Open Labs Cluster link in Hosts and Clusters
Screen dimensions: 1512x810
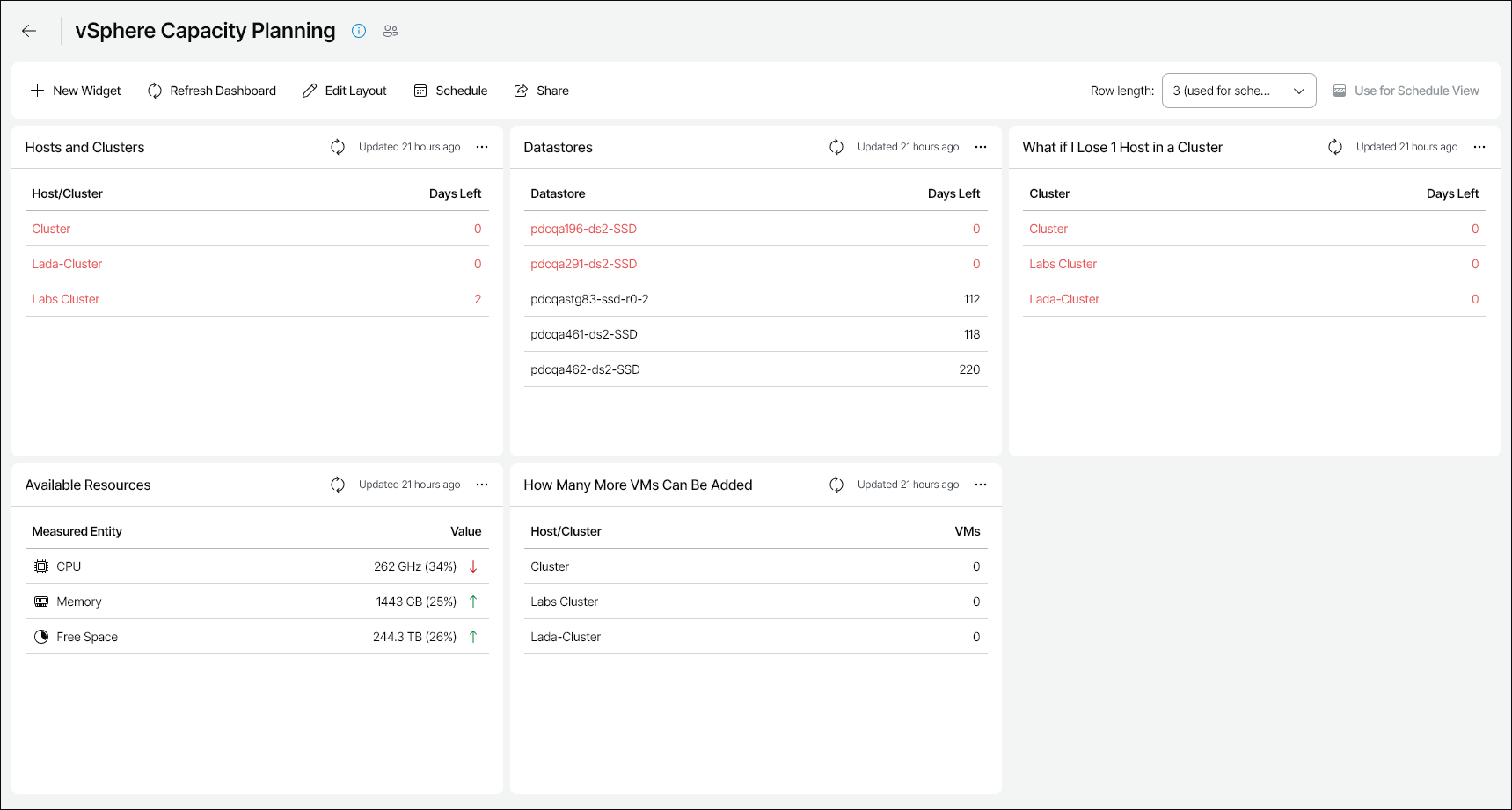coord(66,299)
